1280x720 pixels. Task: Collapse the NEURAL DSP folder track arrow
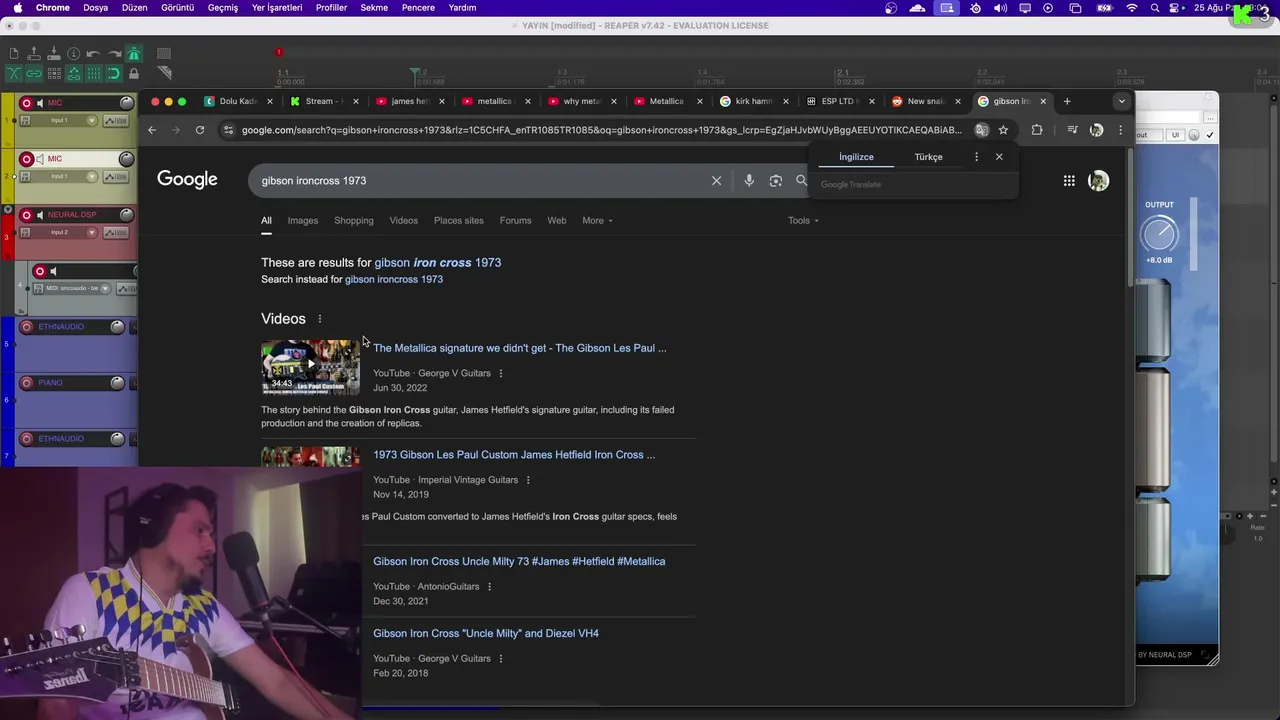click(8, 211)
